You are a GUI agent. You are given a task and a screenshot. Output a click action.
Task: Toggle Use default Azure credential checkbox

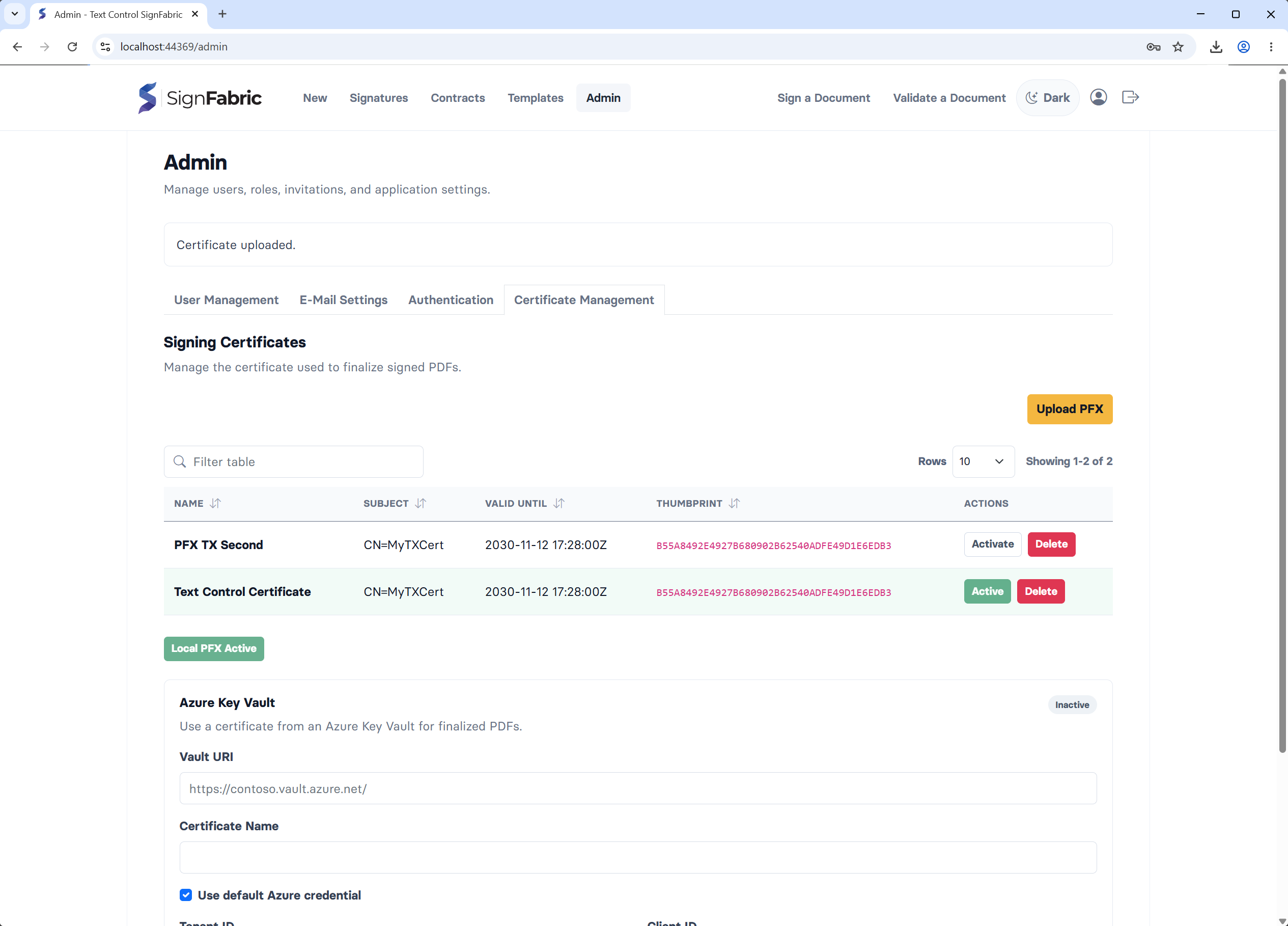click(x=186, y=895)
